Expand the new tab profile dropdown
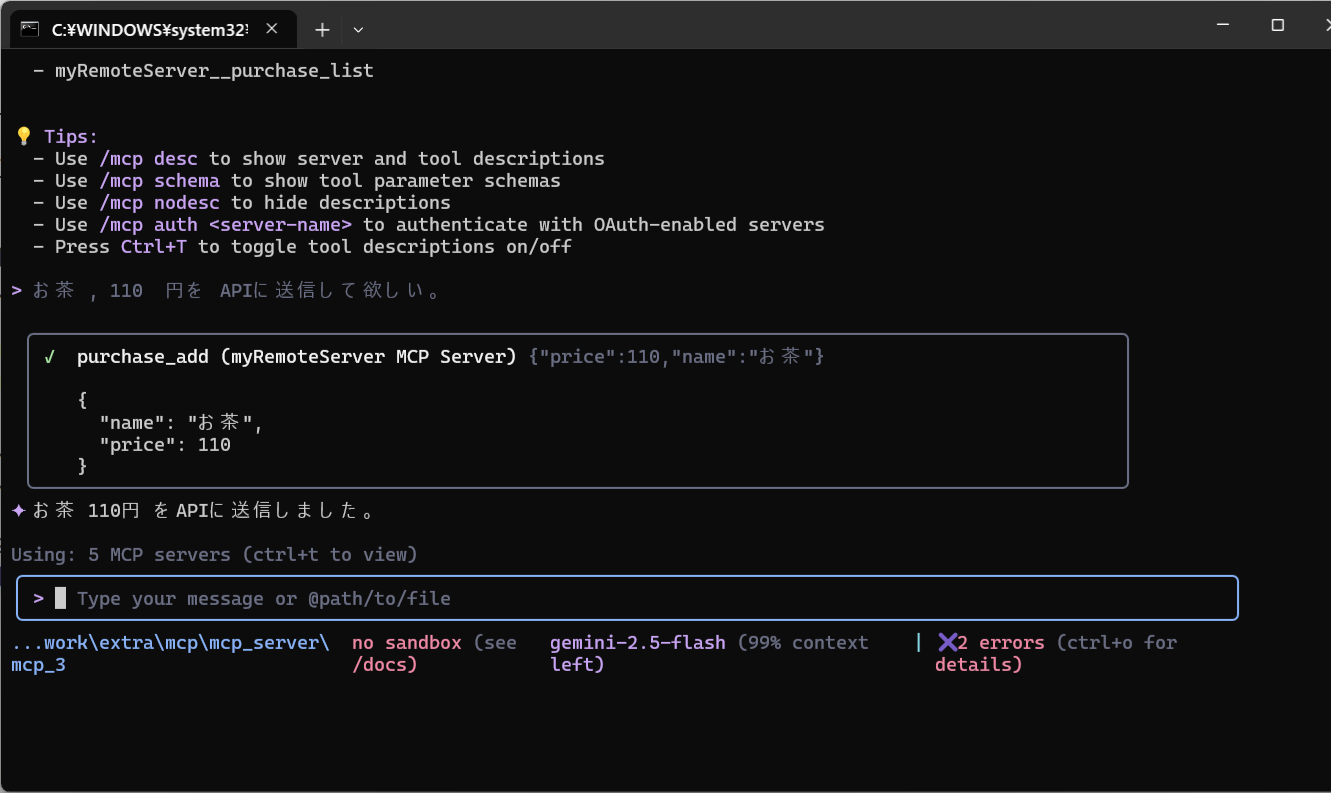 (358, 30)
